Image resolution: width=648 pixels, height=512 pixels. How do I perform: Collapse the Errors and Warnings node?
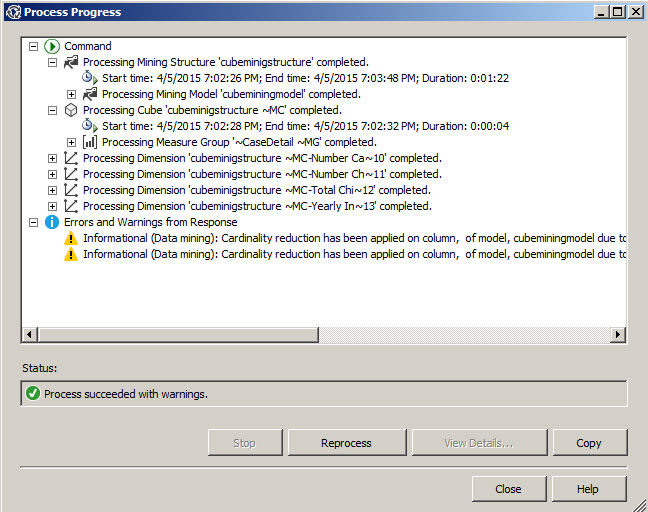(x=33, y=223)
